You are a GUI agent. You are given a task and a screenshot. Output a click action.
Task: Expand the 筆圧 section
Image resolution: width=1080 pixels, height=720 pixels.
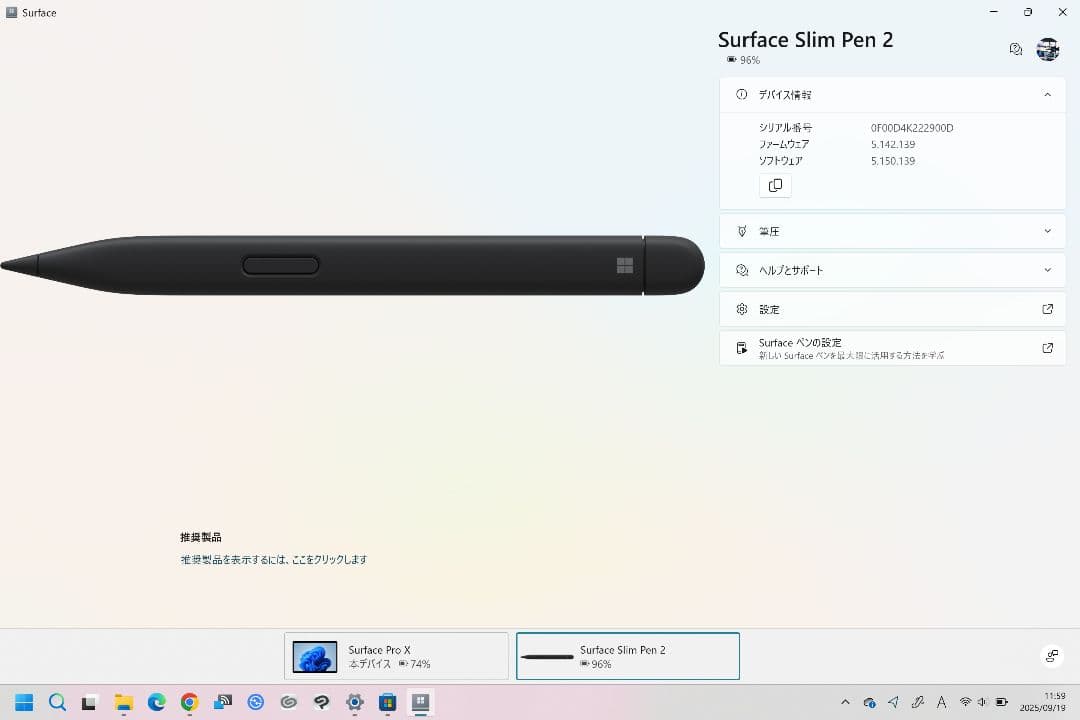(x=1047, y=231)
